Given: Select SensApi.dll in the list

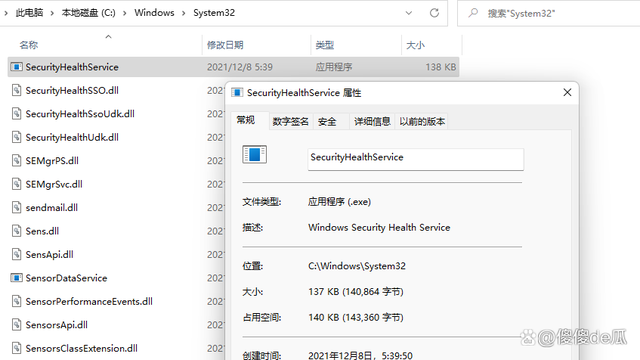Looking at the screenshot, I should [x=49, y=254].
